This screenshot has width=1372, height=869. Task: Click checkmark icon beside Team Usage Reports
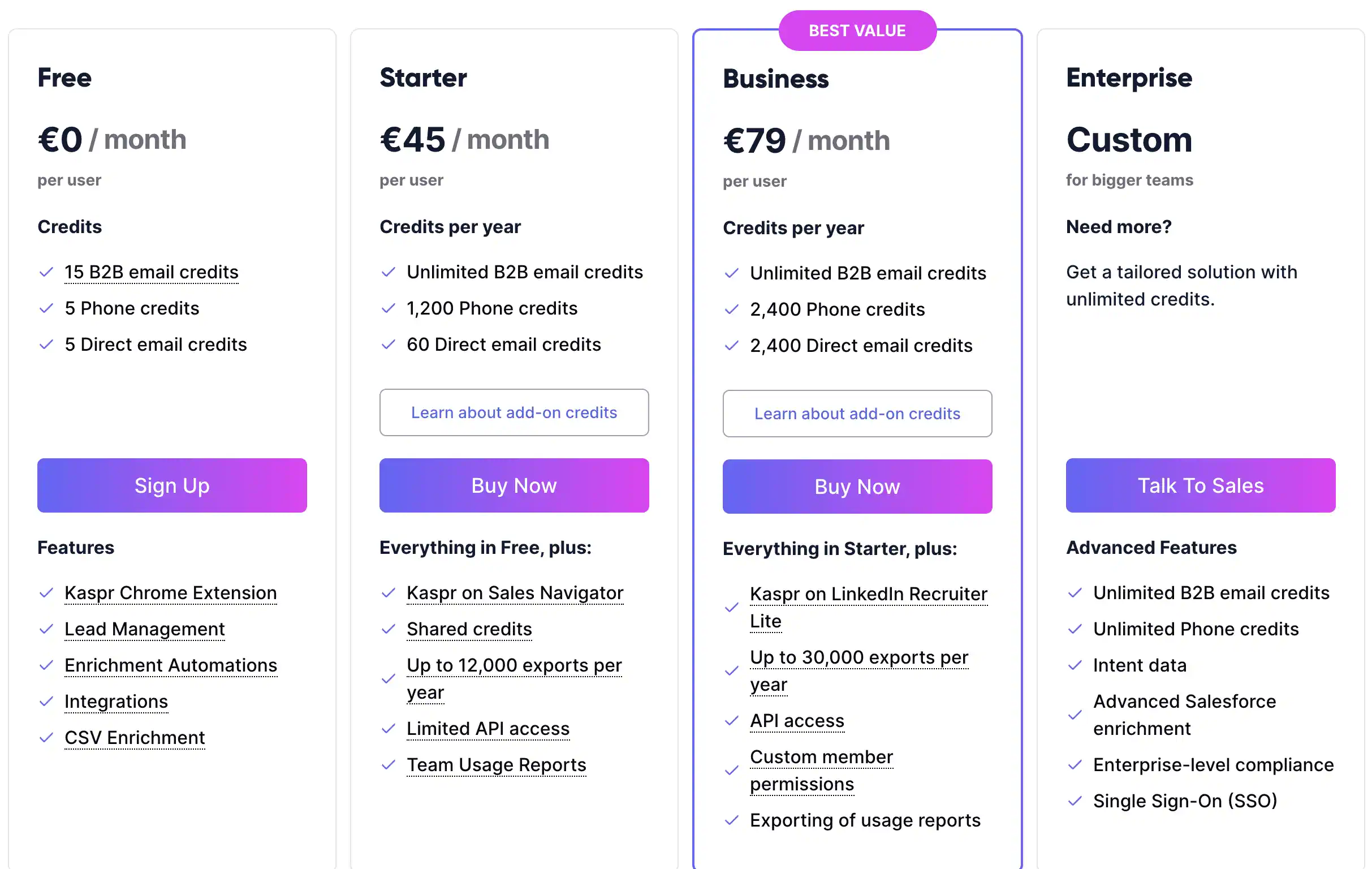tap(388, 765)
